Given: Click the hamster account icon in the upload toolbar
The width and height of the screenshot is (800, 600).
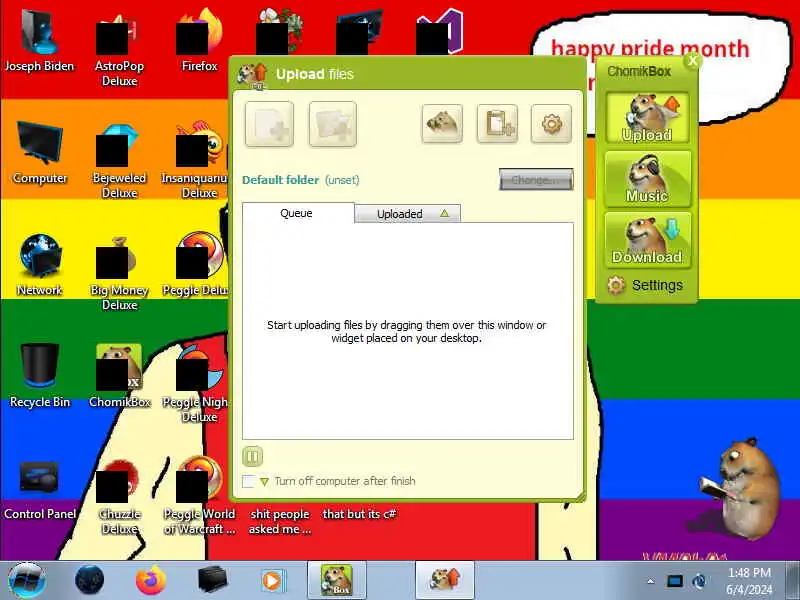Looking at the screenshot, I should (442, 123).
